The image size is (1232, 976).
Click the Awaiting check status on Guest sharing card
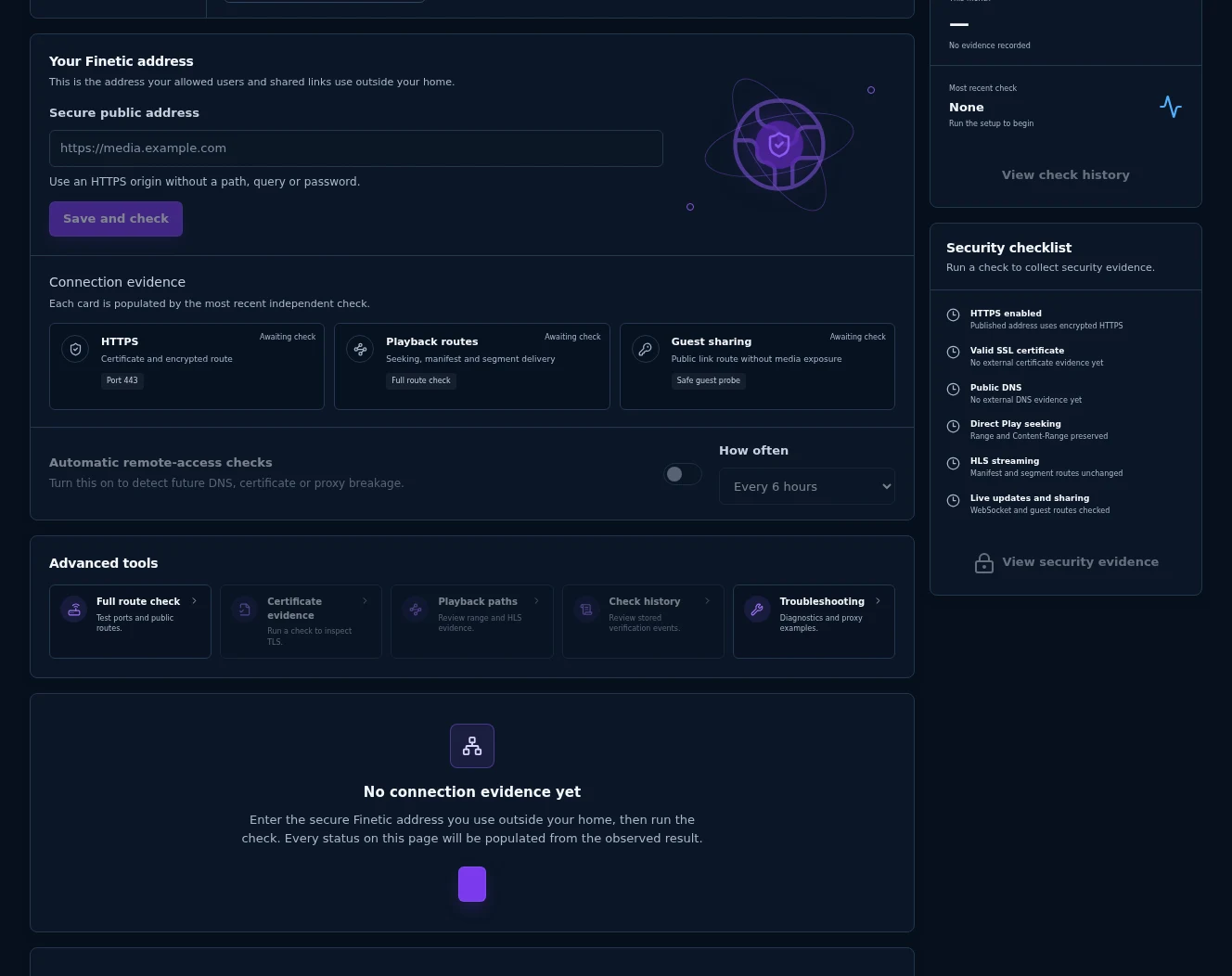tap(857, 337)
